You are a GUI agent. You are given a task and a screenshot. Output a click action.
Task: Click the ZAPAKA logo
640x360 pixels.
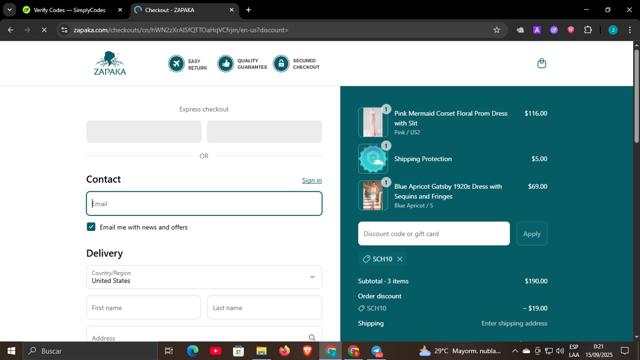[110, 63]
